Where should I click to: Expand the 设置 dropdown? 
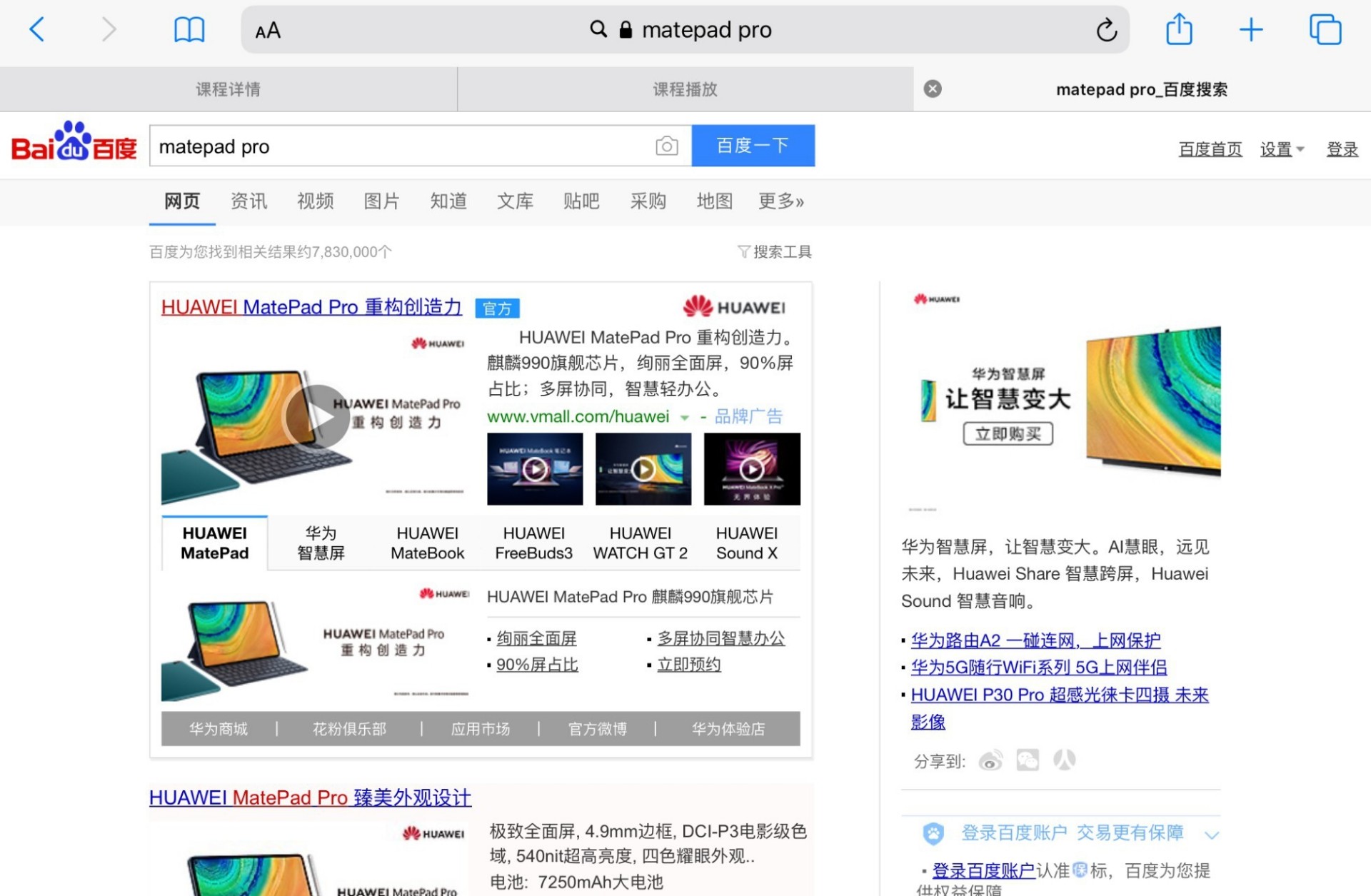coord(1282,149)
